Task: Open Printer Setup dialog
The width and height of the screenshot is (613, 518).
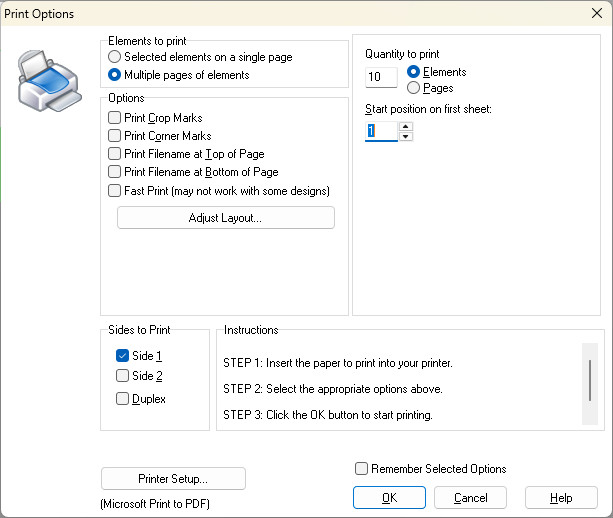Action: (x=173, y=479)
